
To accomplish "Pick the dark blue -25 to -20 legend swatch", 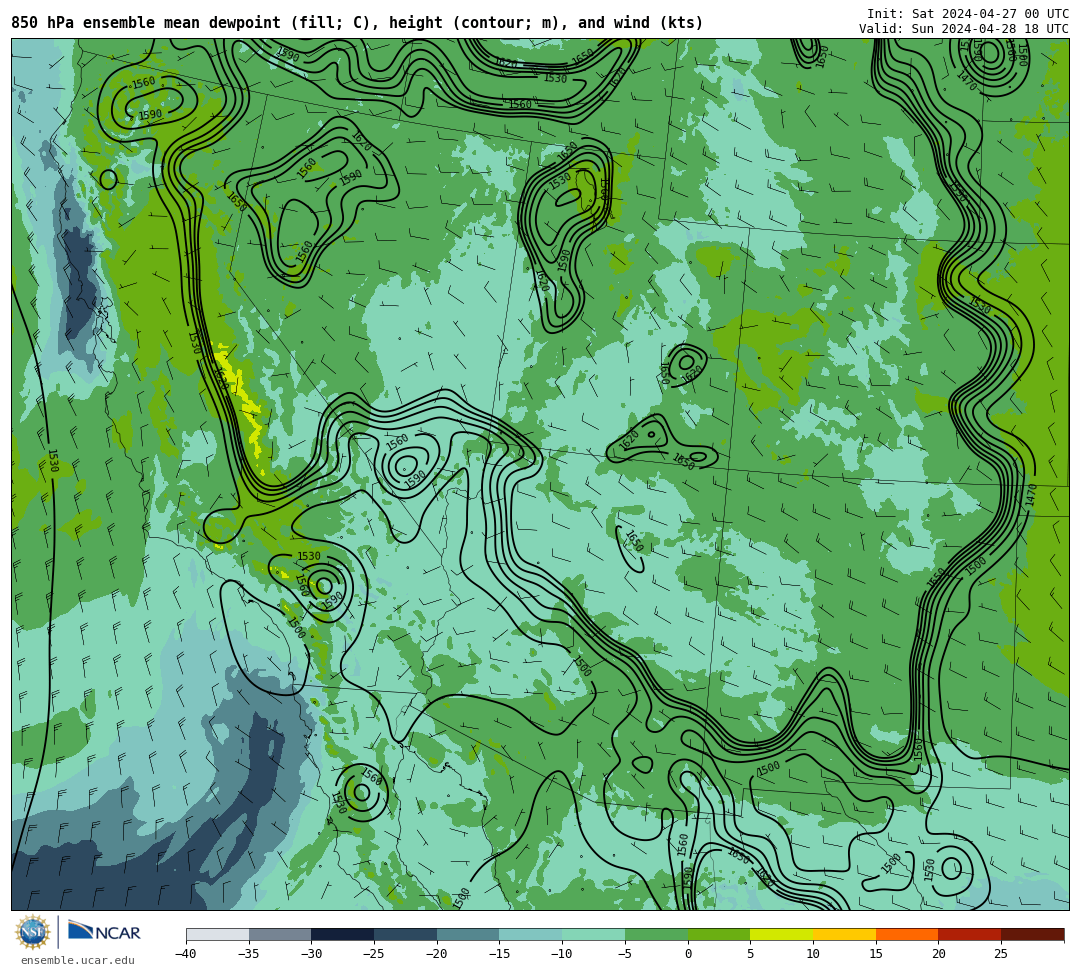I will [x=405, y=934].
